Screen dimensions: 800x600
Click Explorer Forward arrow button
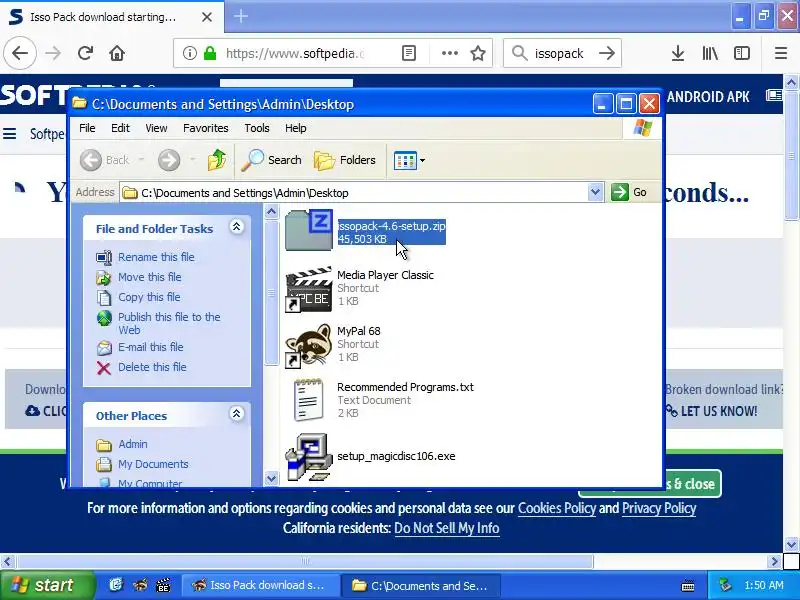(169, 160)
